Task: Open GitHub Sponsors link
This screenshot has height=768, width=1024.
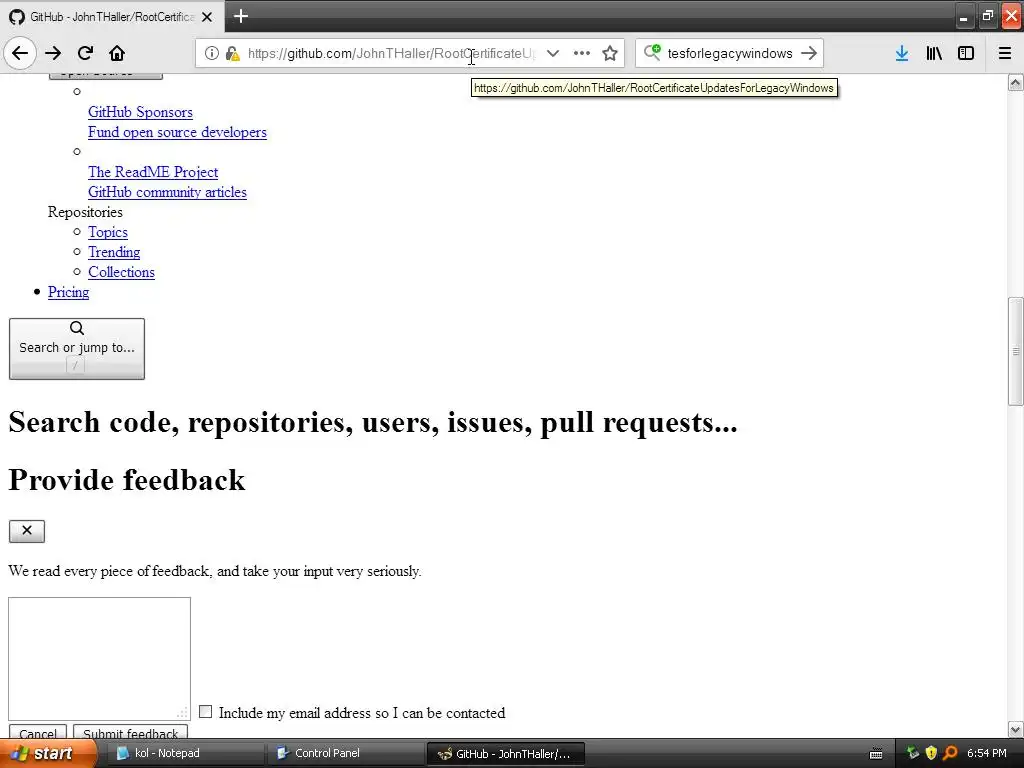Action: point(140,112)
